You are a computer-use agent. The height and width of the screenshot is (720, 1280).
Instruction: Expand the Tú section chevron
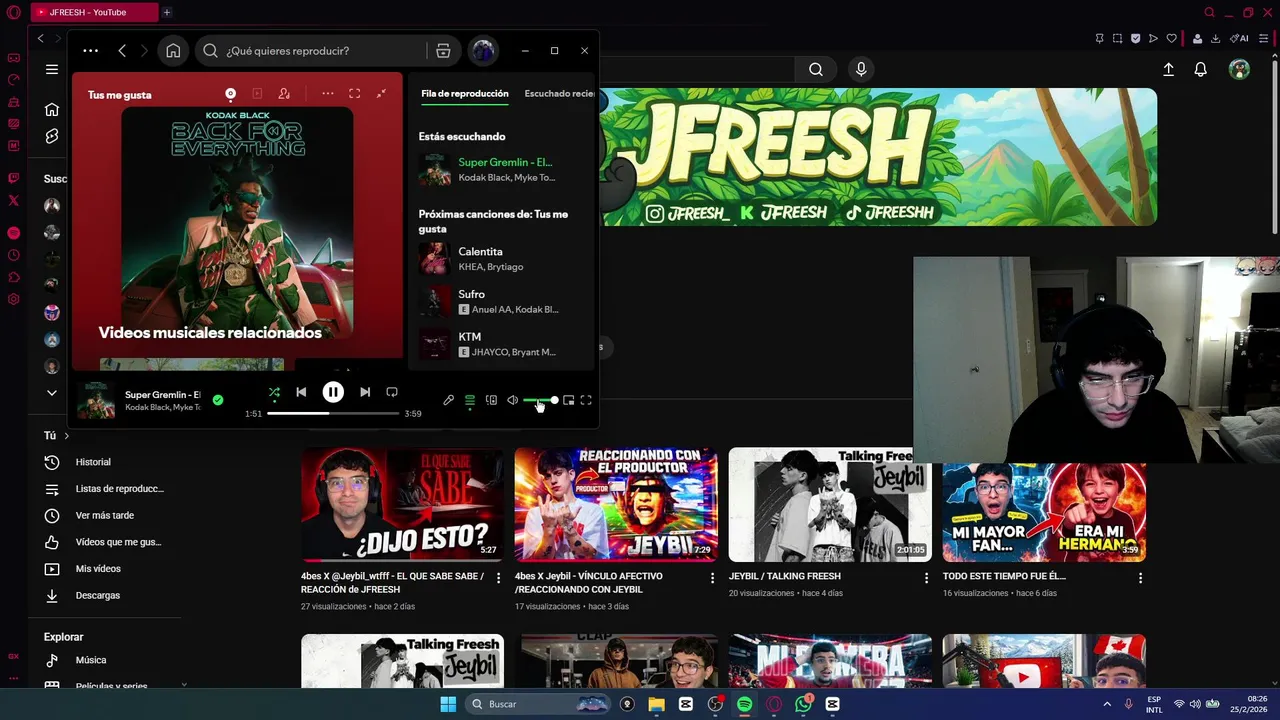[67, 436]
